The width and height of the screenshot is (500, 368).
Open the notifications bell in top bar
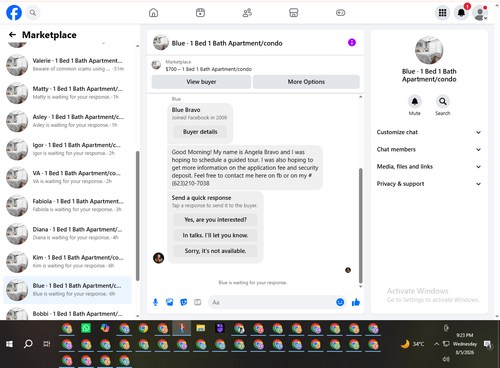(461, 13)
